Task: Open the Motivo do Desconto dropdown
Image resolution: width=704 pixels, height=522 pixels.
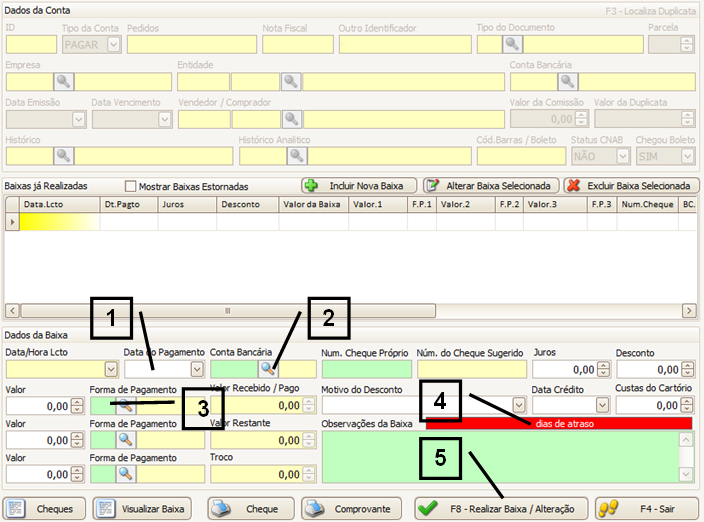Action: pos(519,406)
